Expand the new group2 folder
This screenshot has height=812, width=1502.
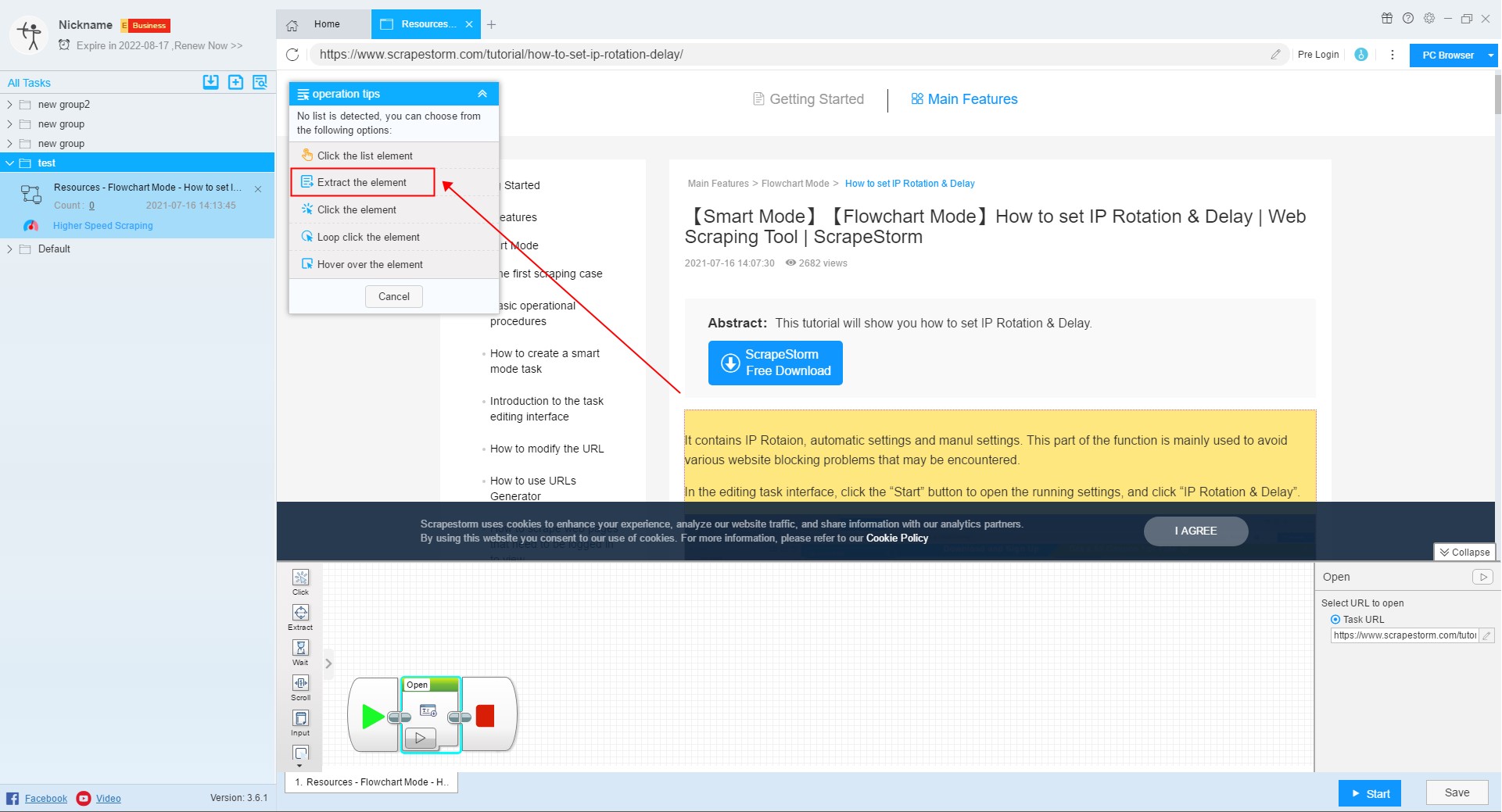tap(10, 104)
